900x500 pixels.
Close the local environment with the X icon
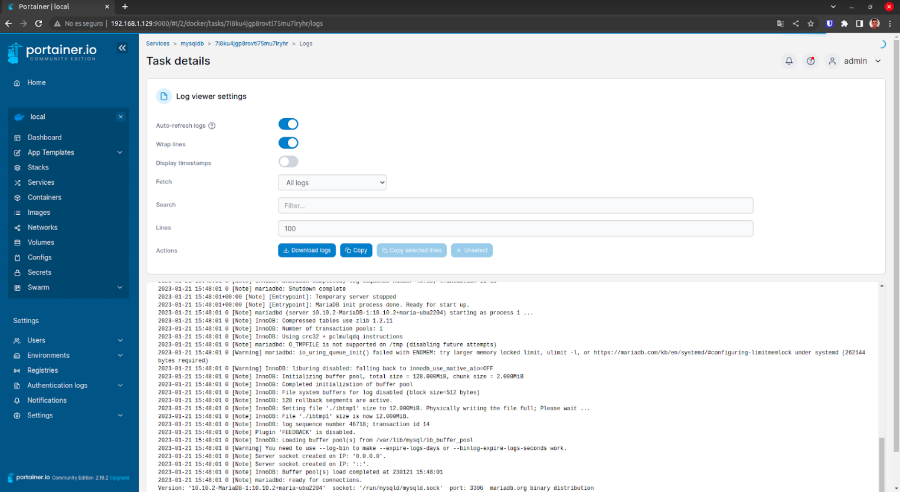pyautogui.click(x=120, y=117)
